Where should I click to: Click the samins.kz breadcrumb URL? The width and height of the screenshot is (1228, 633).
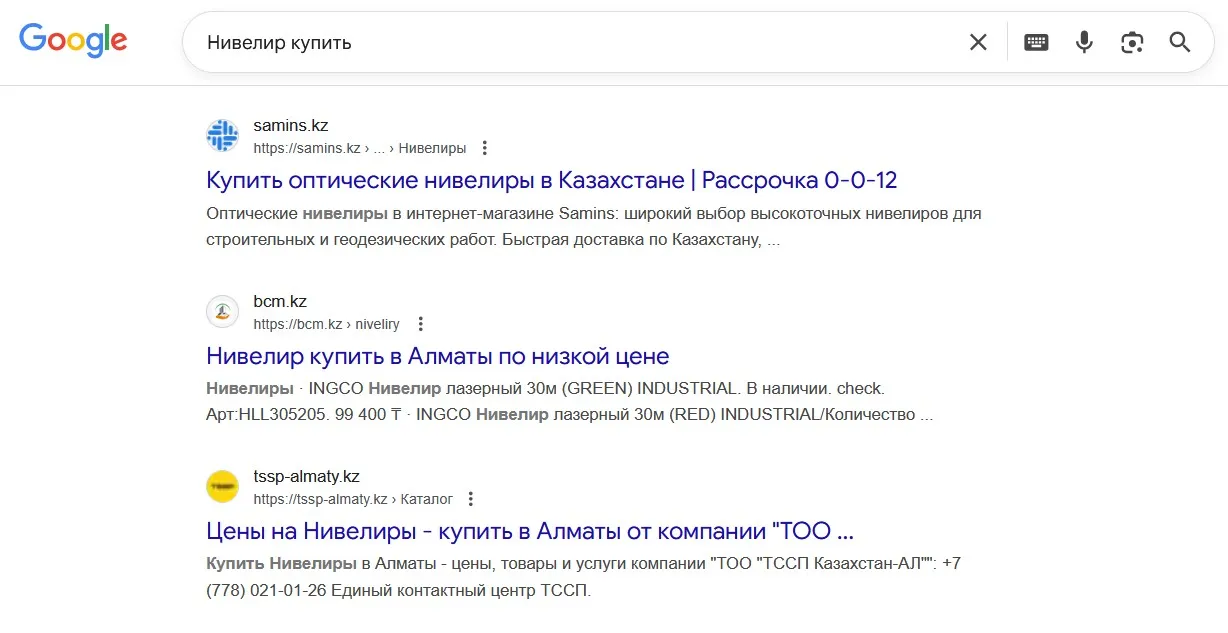(x=359, y=149)
